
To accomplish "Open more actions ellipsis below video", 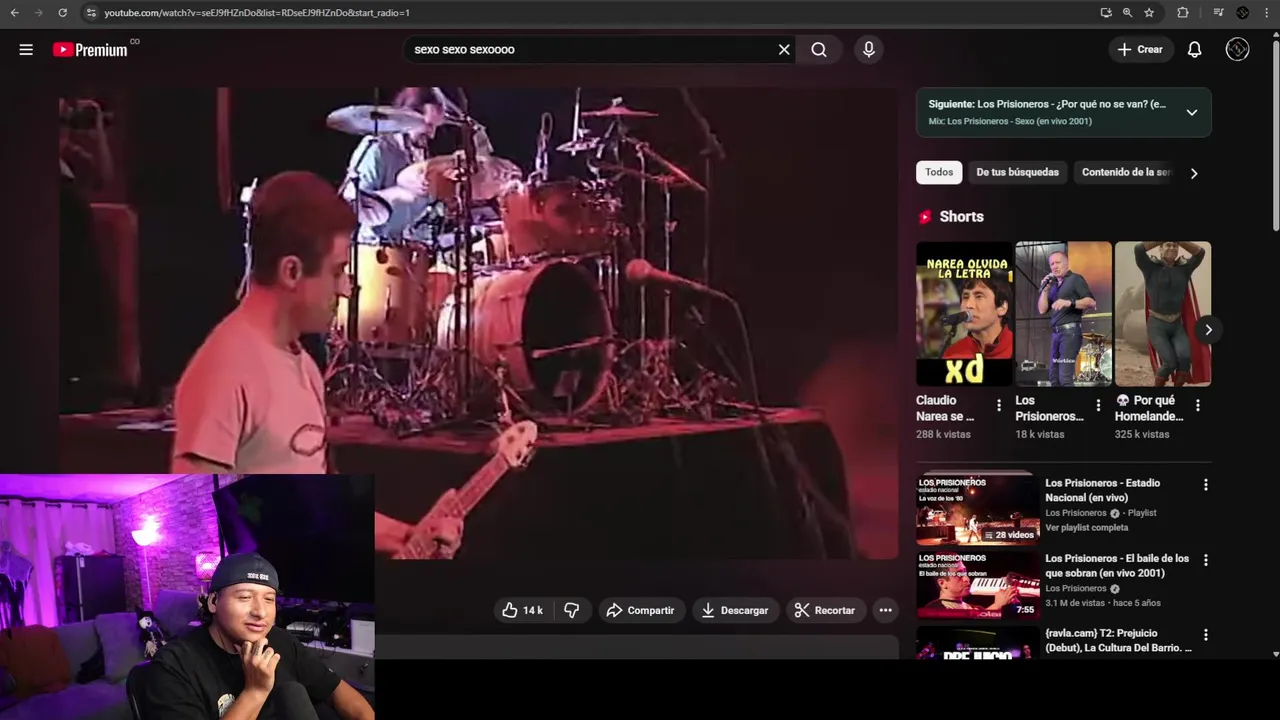I will (x=885, y=610).
